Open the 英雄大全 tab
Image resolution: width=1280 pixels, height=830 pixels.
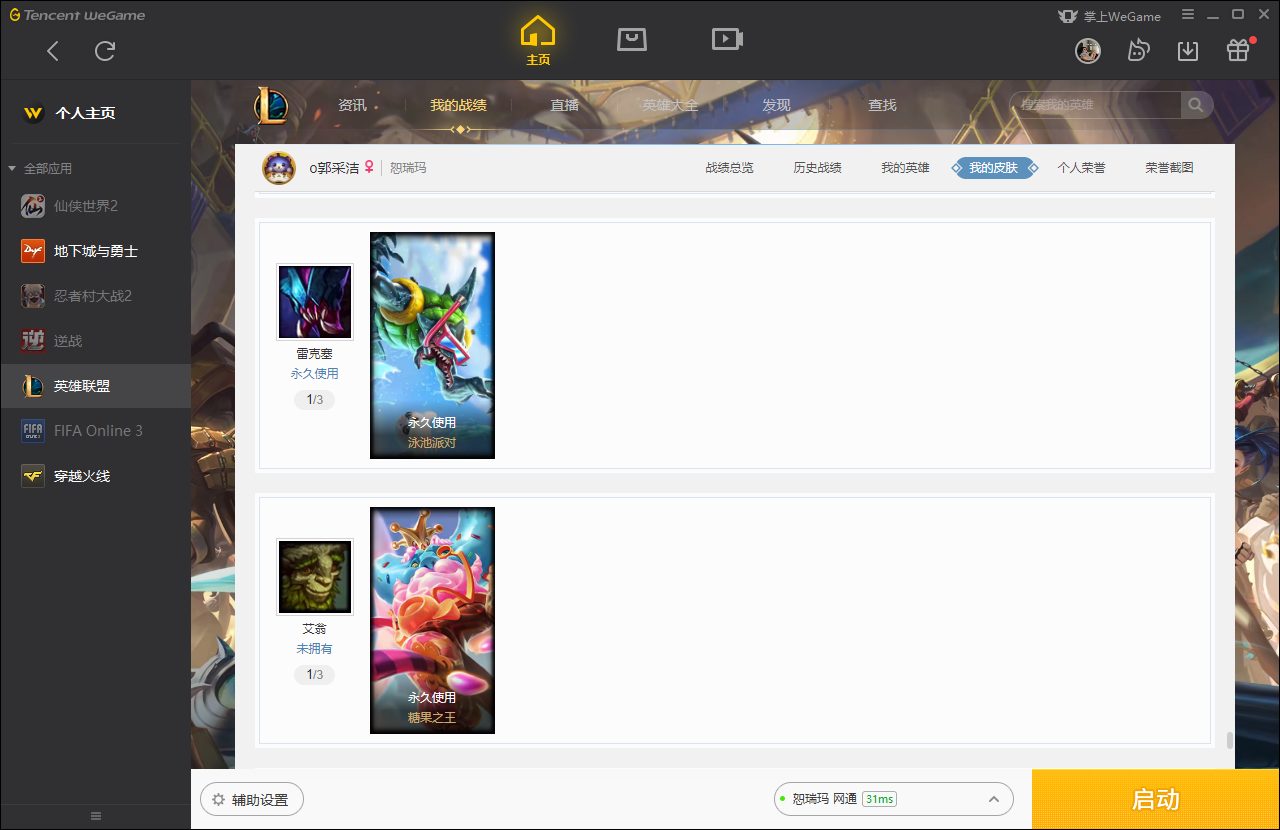[x=670, y=105]
